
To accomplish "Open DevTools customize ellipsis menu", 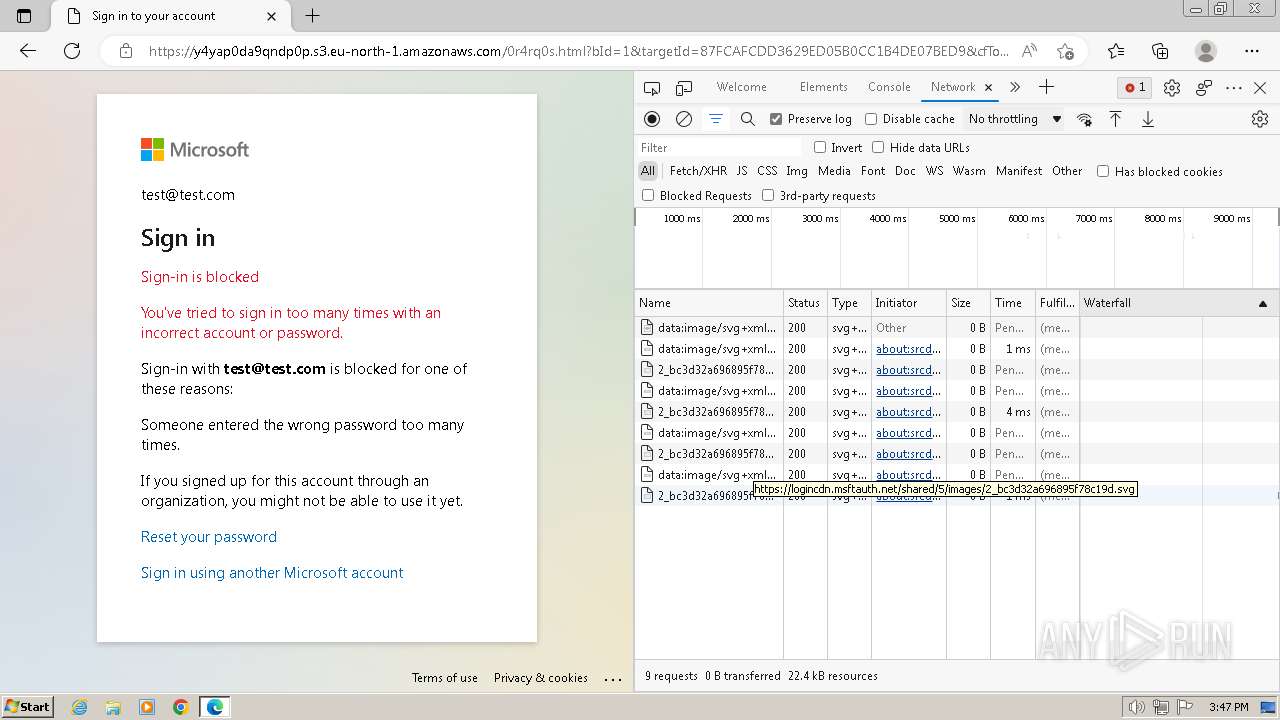I will (1234, 88).
